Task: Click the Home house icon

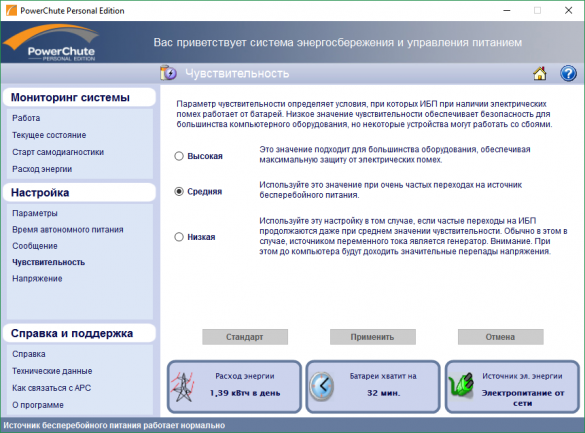Action: click(539, 73)
